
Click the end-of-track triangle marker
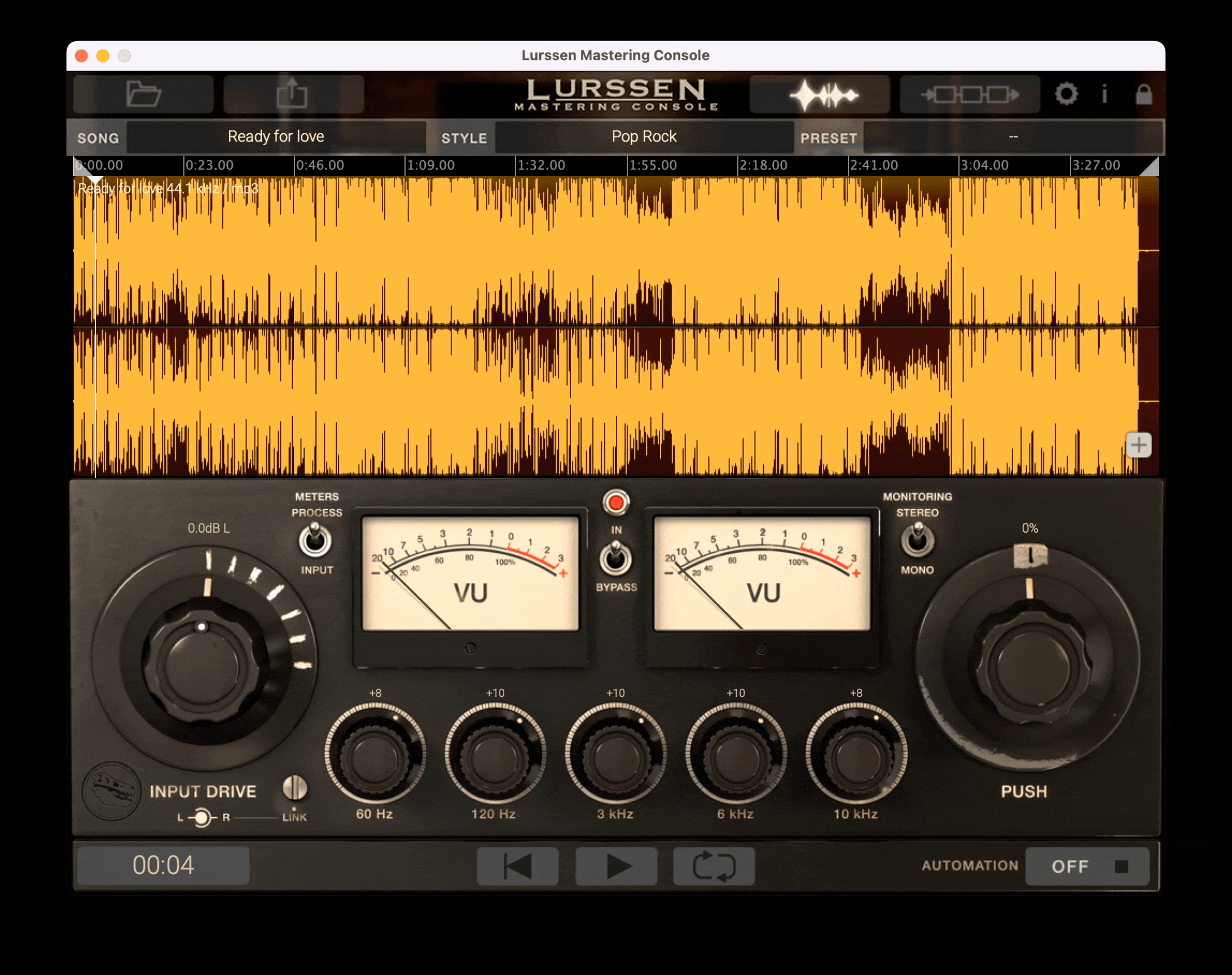pos(1151,167)
